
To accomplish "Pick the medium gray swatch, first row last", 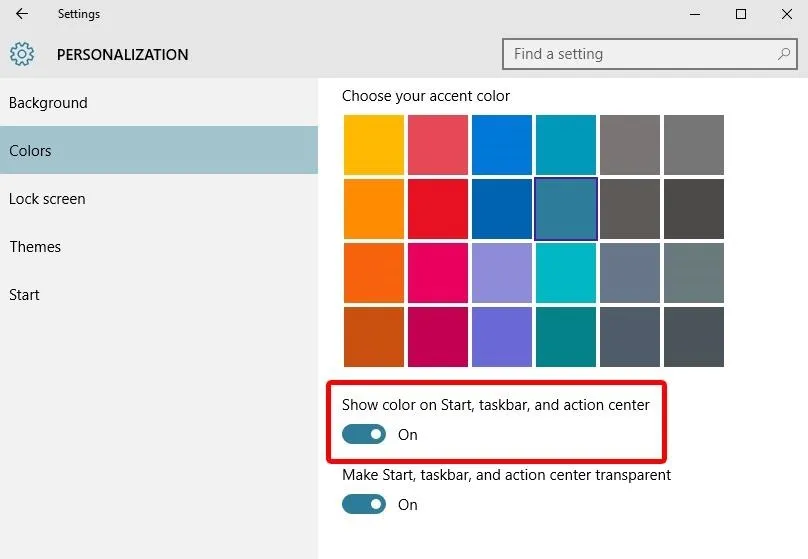I will point(694,145).
